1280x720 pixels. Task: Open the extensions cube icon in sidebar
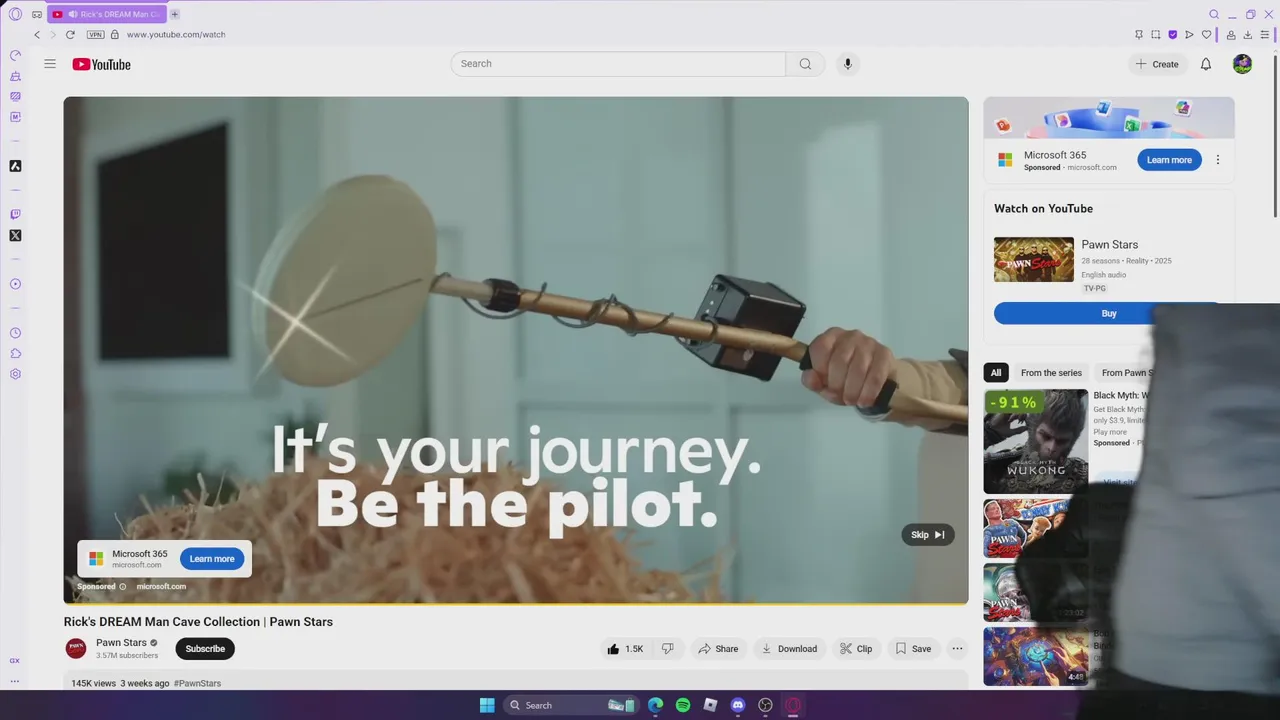[15, 354]
